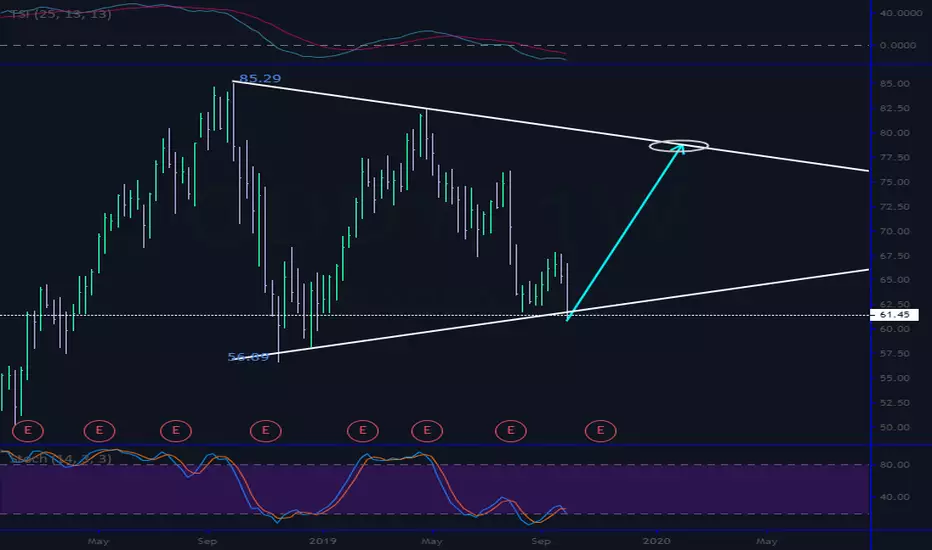
Task: Open the last upcoming earnings E marker
Action: (600, 430)
